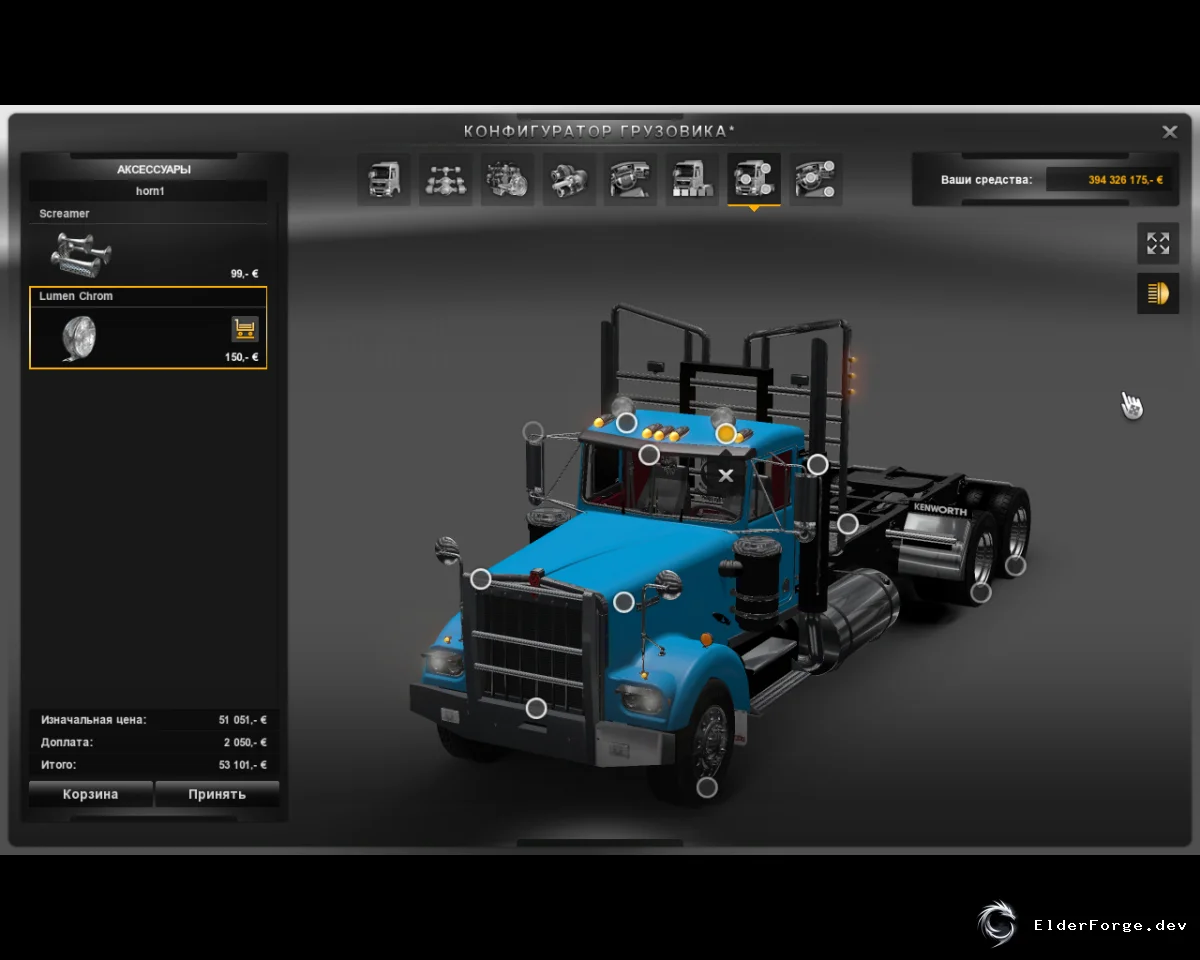
Task: Toggle the fullscreen view icon
Action: [1158, 243]
